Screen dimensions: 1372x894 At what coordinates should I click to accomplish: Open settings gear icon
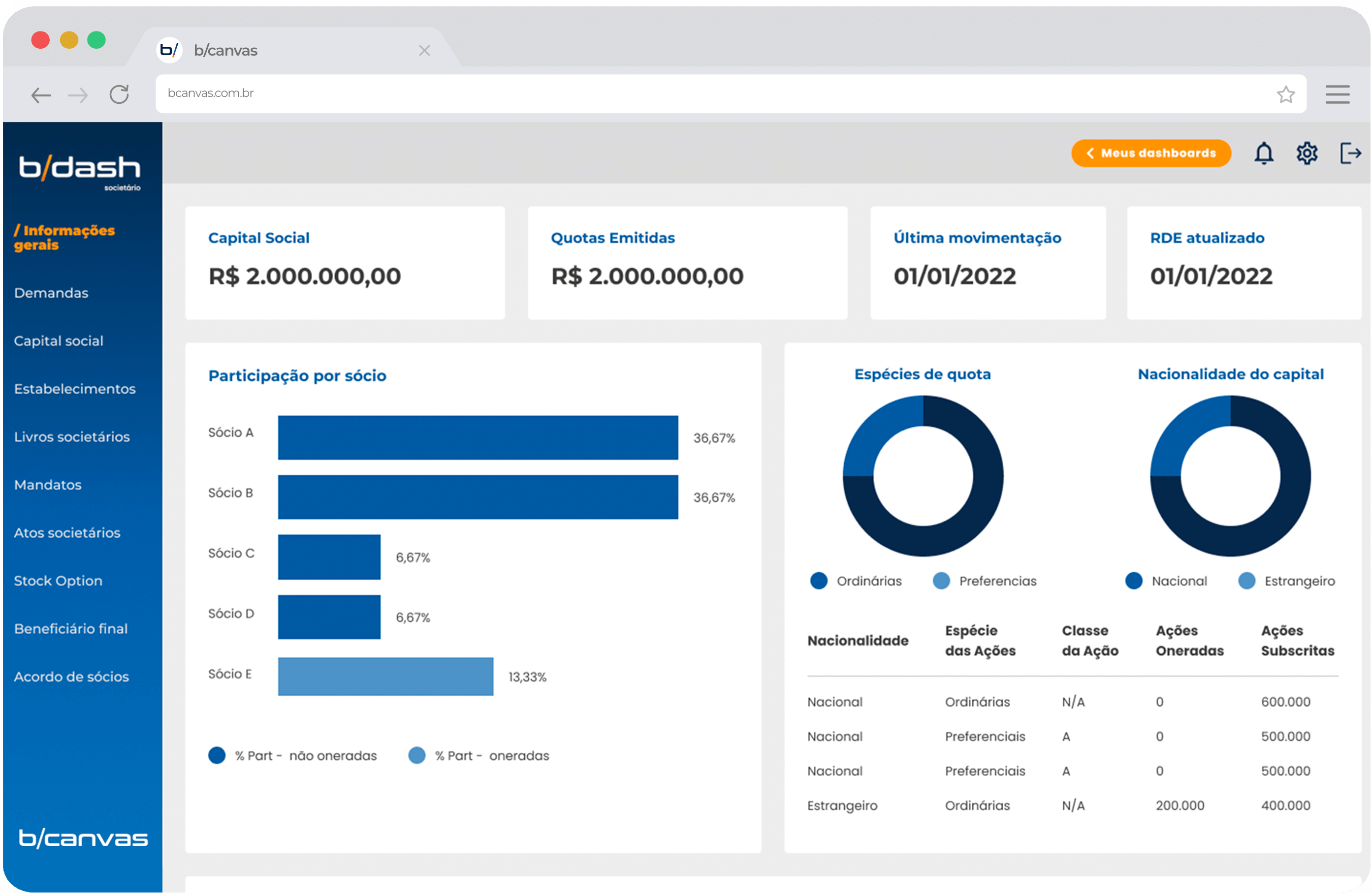(1307, 153)
